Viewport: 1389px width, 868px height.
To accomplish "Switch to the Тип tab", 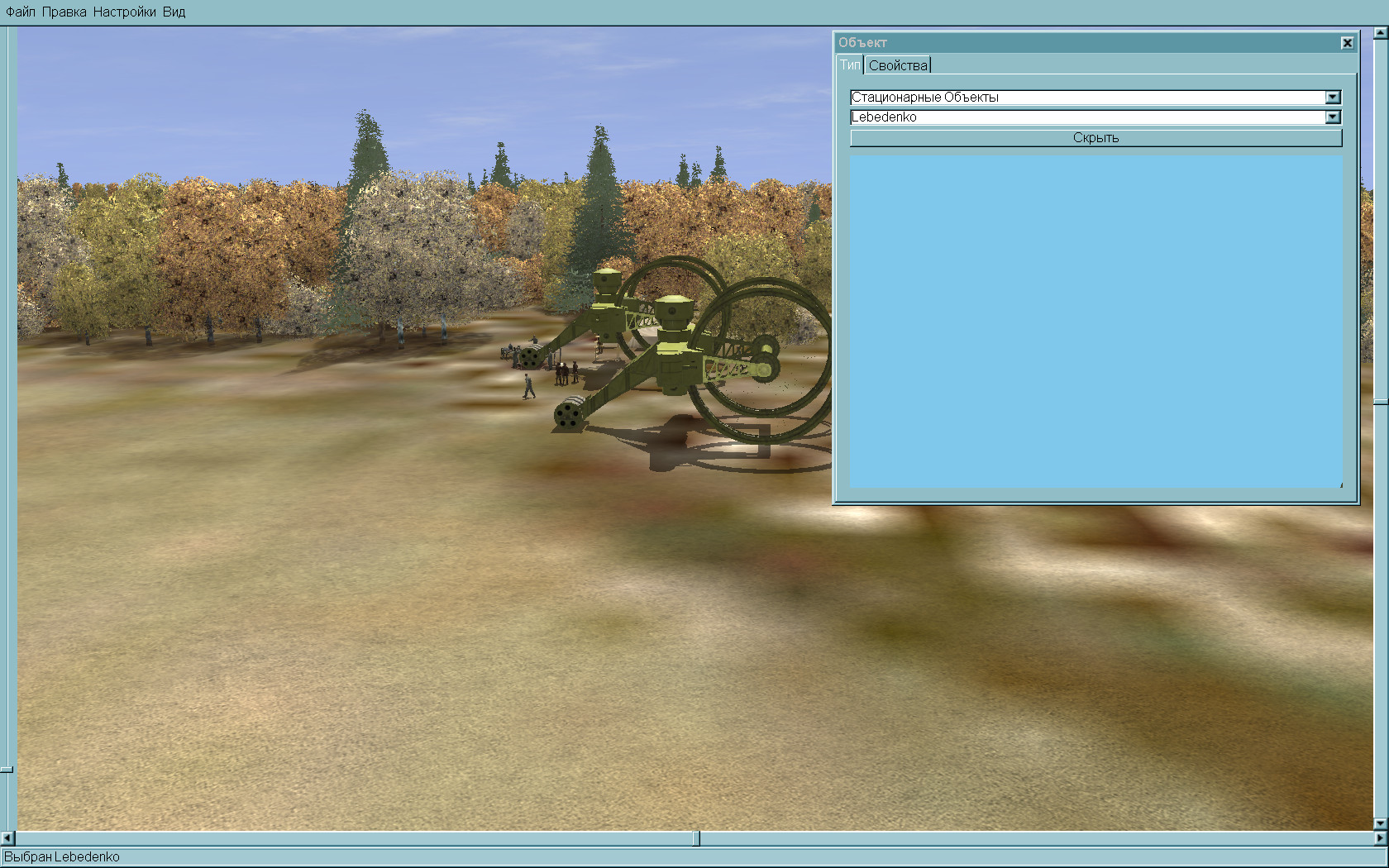I will point(850,64).
